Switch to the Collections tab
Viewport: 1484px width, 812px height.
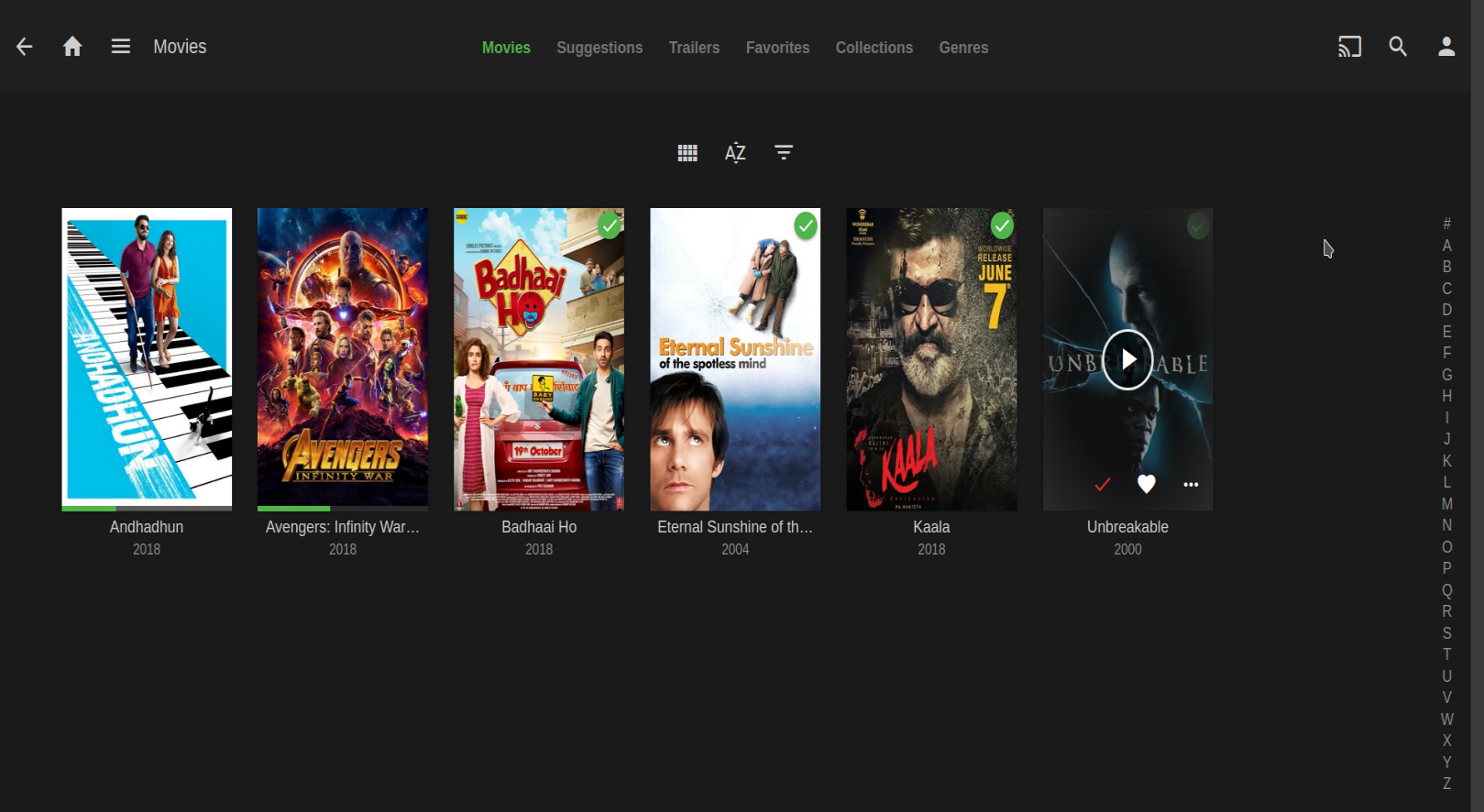(874, 48)
